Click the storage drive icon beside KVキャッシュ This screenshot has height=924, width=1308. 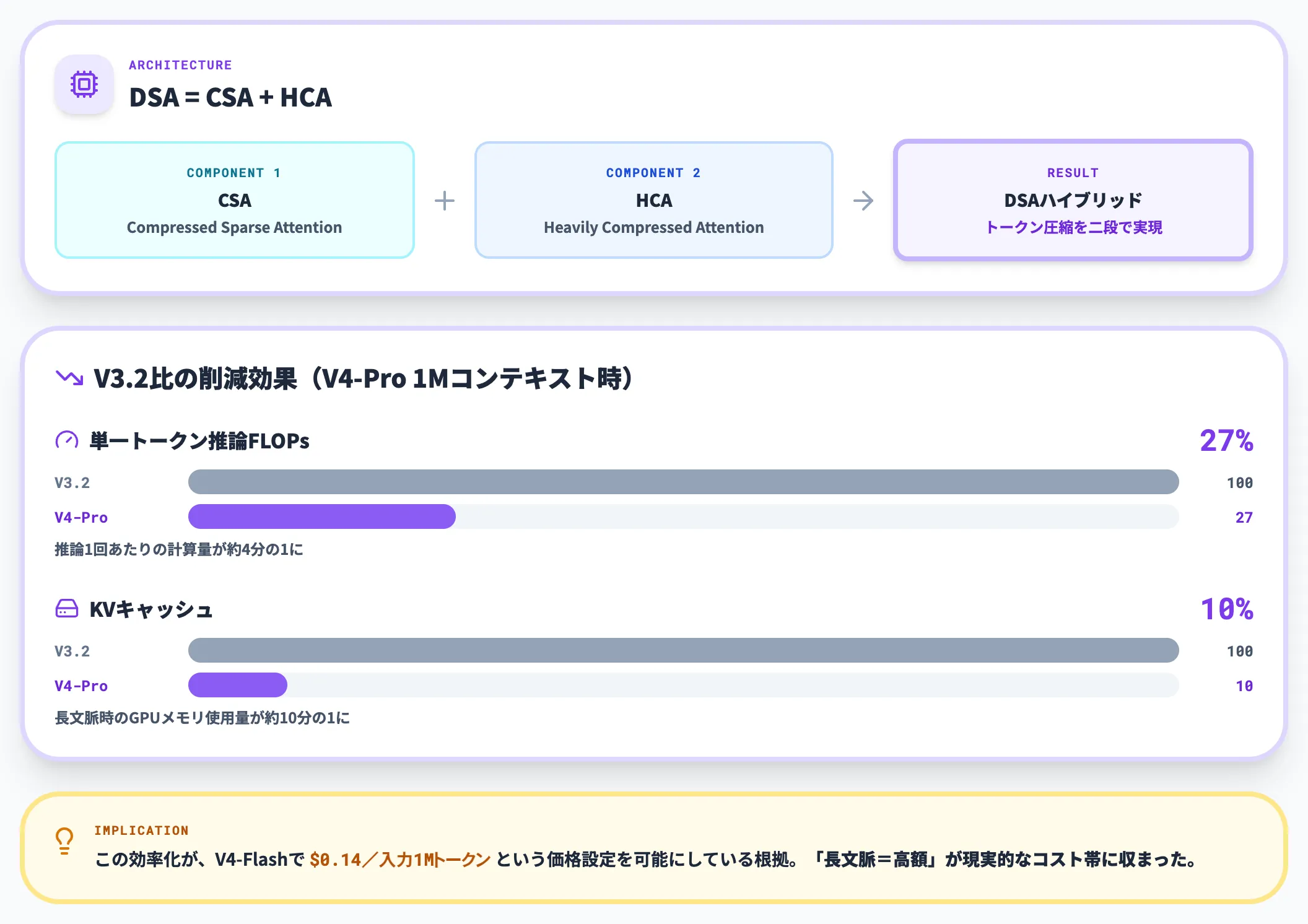[68, 608]
